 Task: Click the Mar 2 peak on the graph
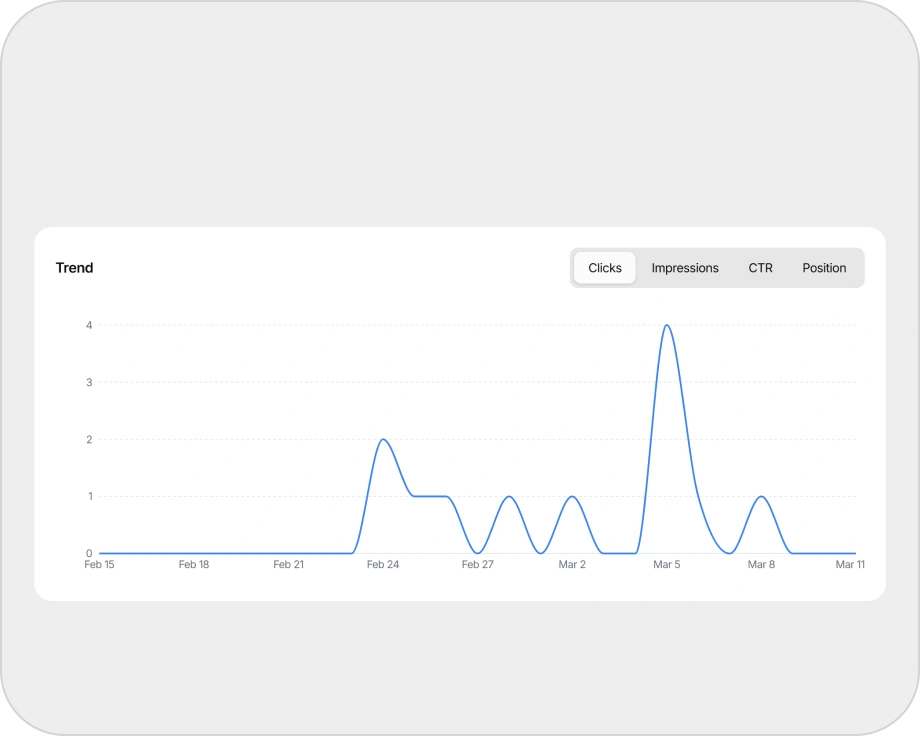(572, 496)
